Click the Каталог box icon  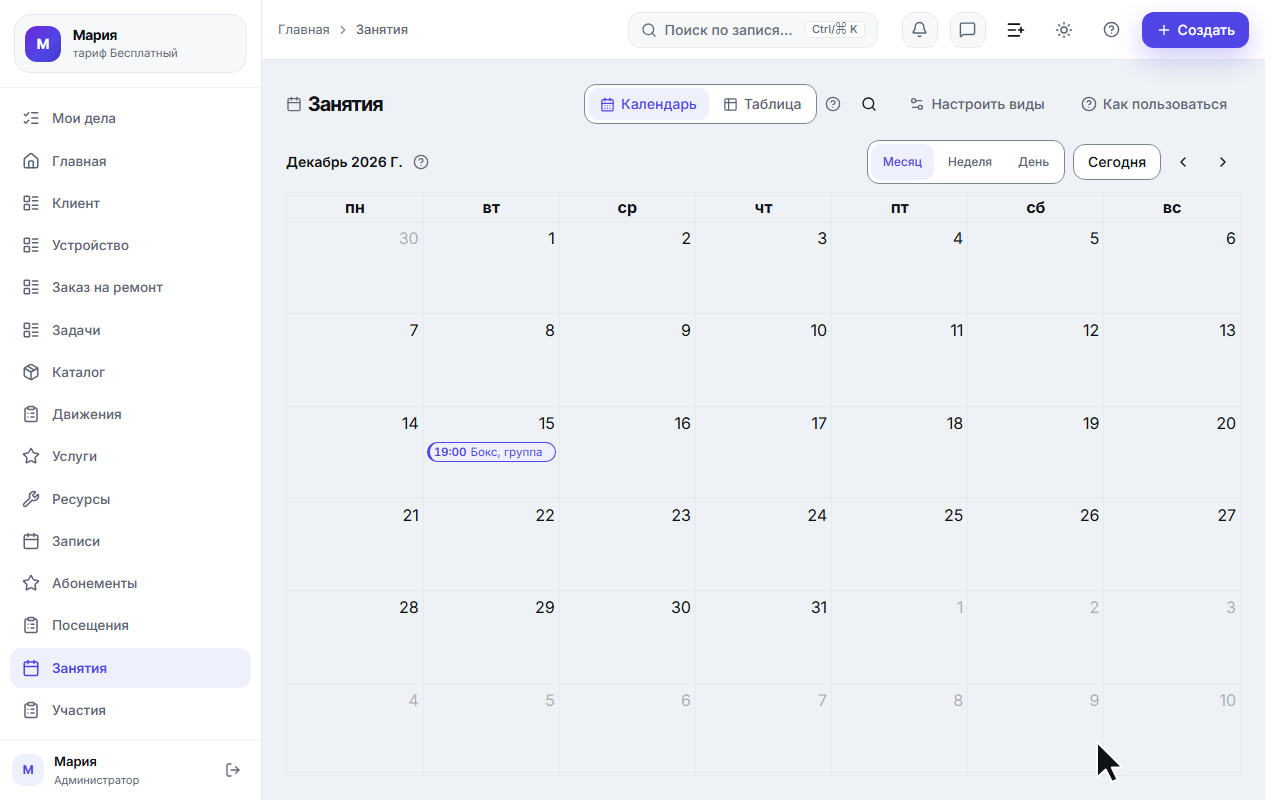(x=31, y=372)
